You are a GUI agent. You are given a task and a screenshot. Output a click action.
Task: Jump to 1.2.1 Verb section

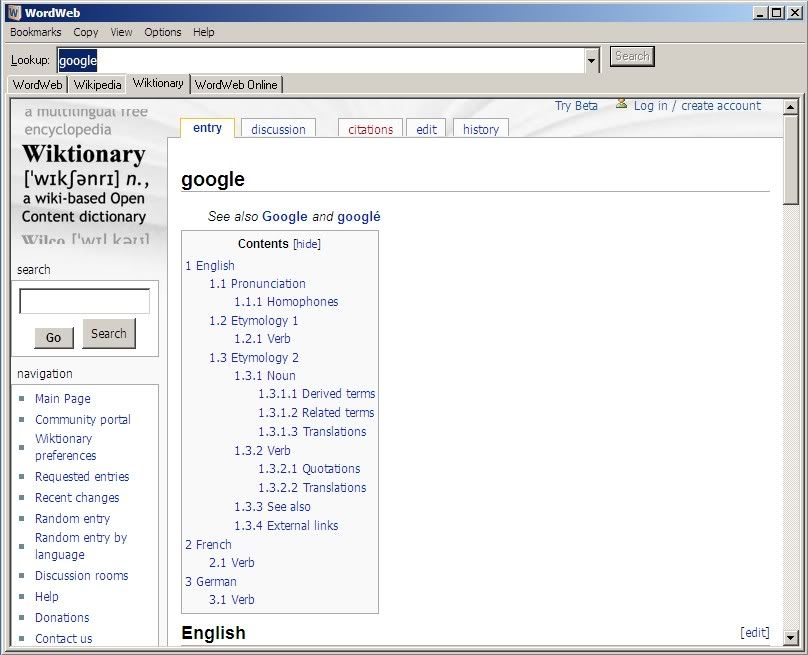click(x=262, y=339)
